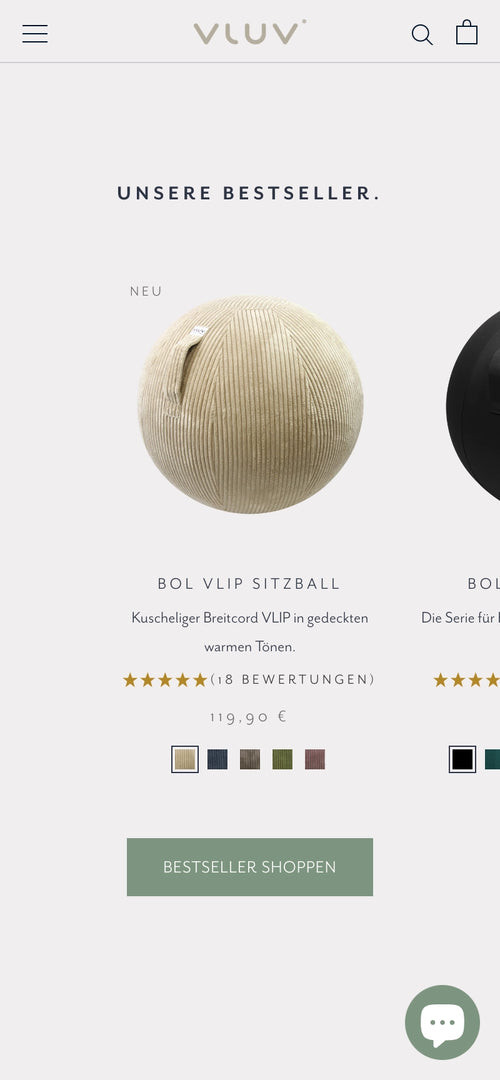Image resolution: width=500 pixels, height=1080 pixels.
Task: Open the shopping bag cart
Action: (467, 32)
